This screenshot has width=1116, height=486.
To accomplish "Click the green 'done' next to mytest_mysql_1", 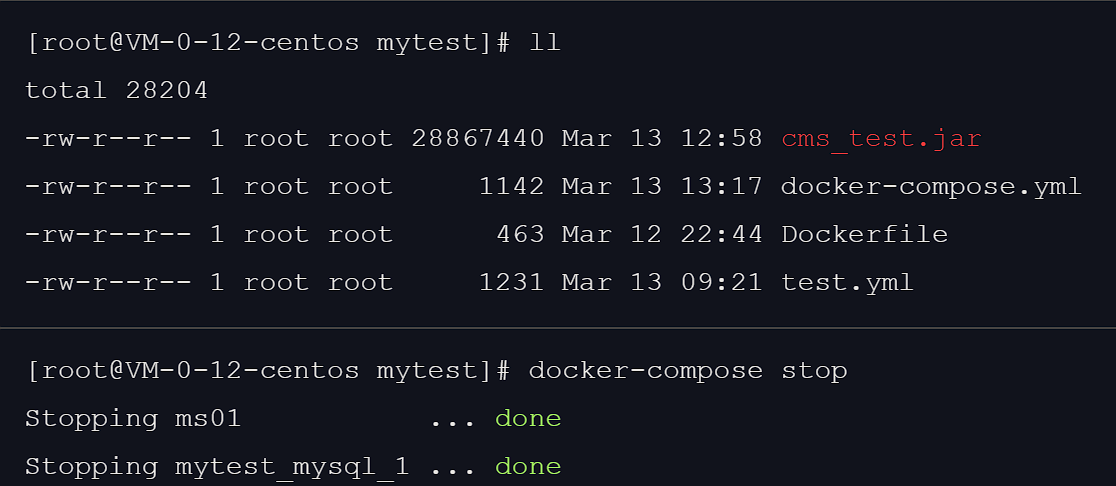I will point(528,466).
